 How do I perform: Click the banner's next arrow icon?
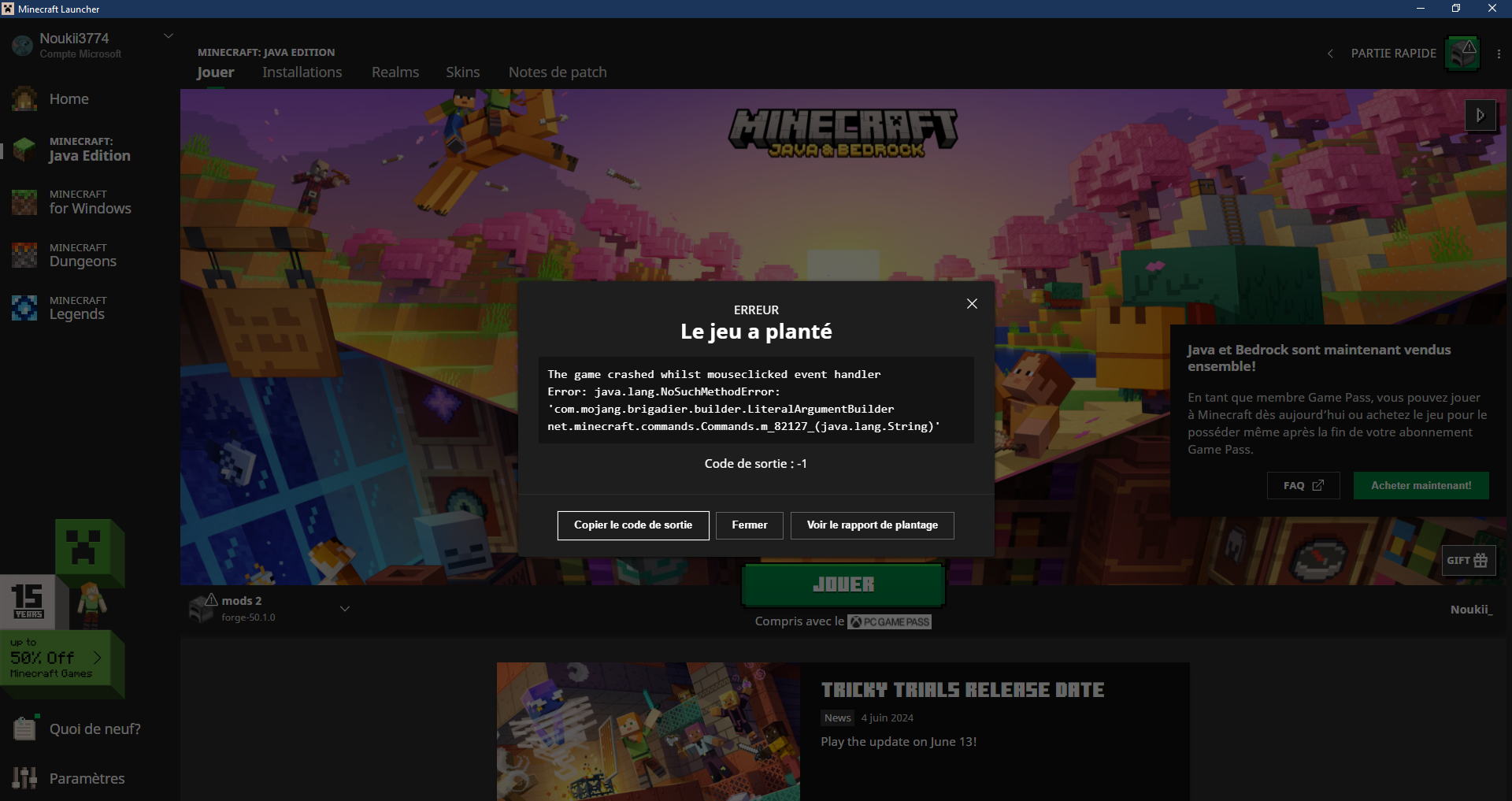click(x=1480, y=115)
